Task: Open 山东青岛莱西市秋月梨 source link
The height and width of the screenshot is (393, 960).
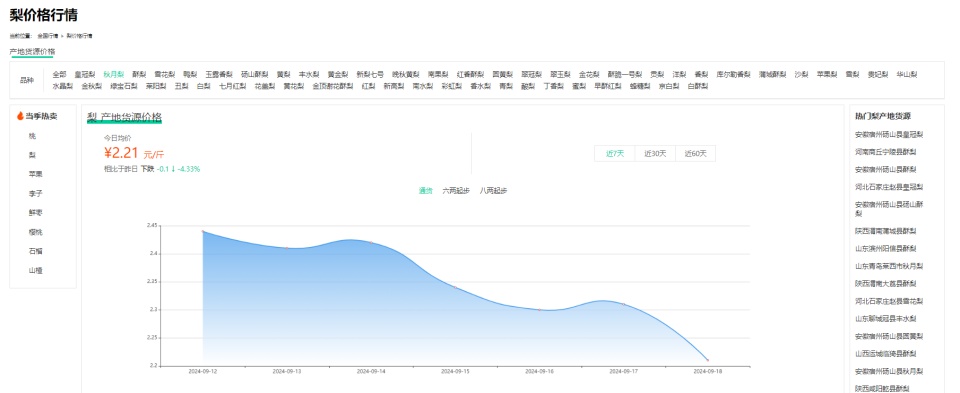Action: click(889, 266)
